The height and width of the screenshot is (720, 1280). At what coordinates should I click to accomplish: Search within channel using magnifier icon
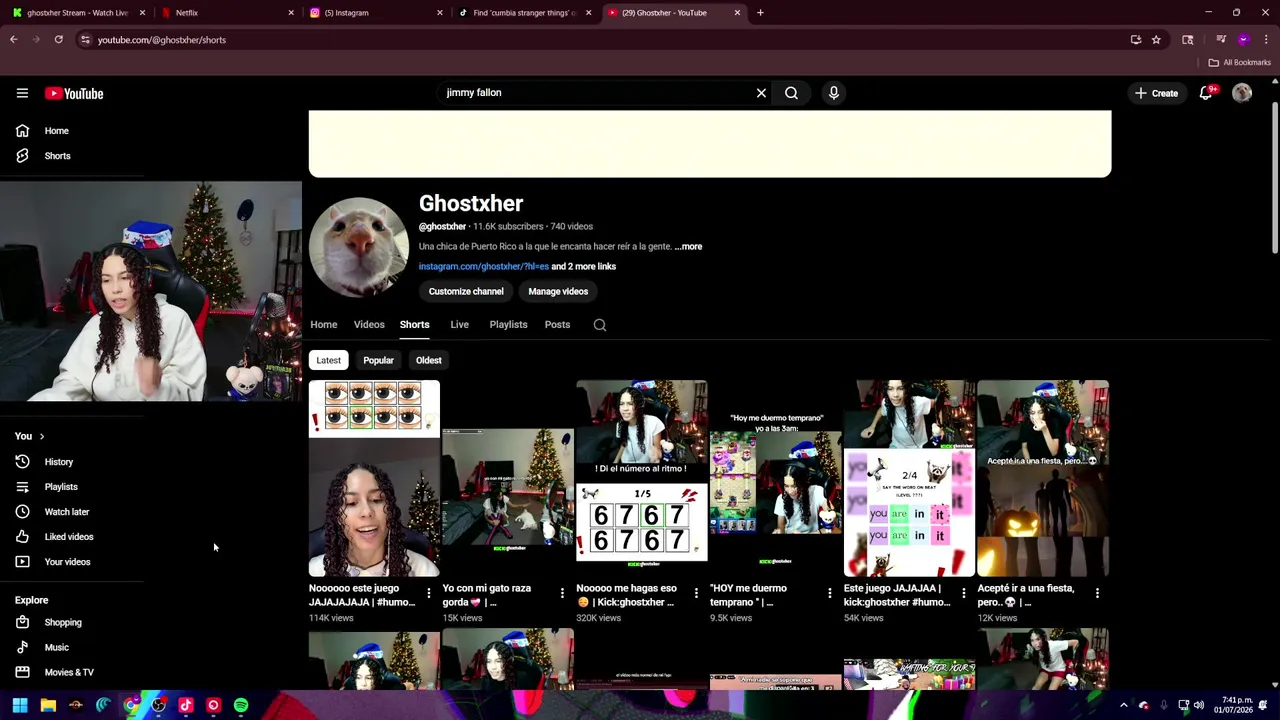[600, 325]
